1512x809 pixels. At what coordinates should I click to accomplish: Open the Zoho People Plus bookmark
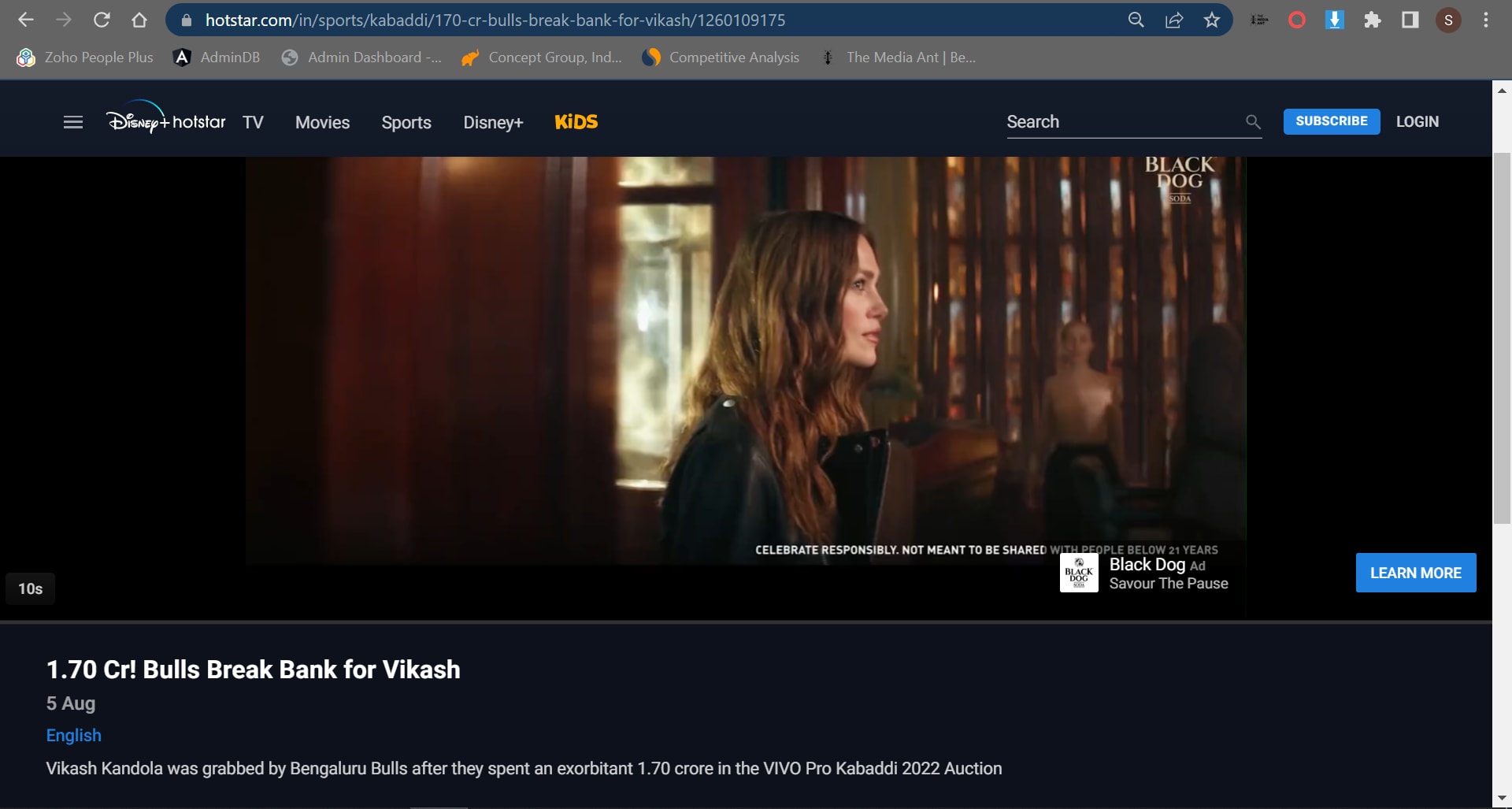(85, 58)
